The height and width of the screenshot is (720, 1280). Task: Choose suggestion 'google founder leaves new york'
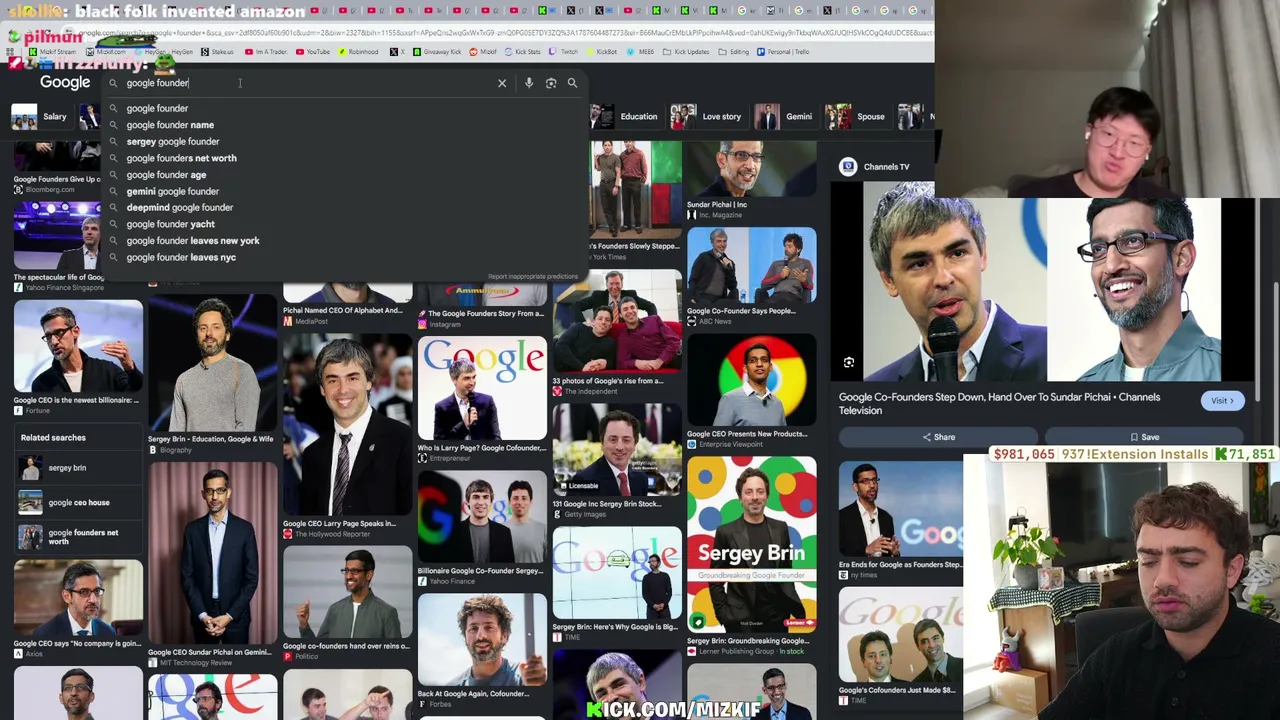click(340, 241)
